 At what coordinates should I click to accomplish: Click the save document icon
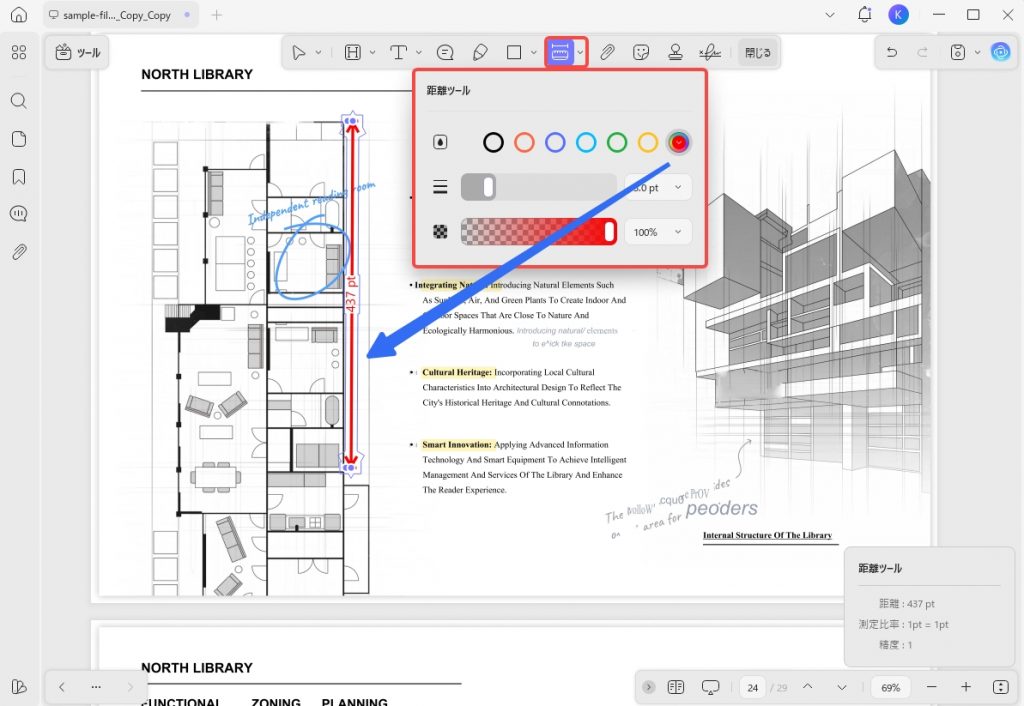click(x=957, y=52)
